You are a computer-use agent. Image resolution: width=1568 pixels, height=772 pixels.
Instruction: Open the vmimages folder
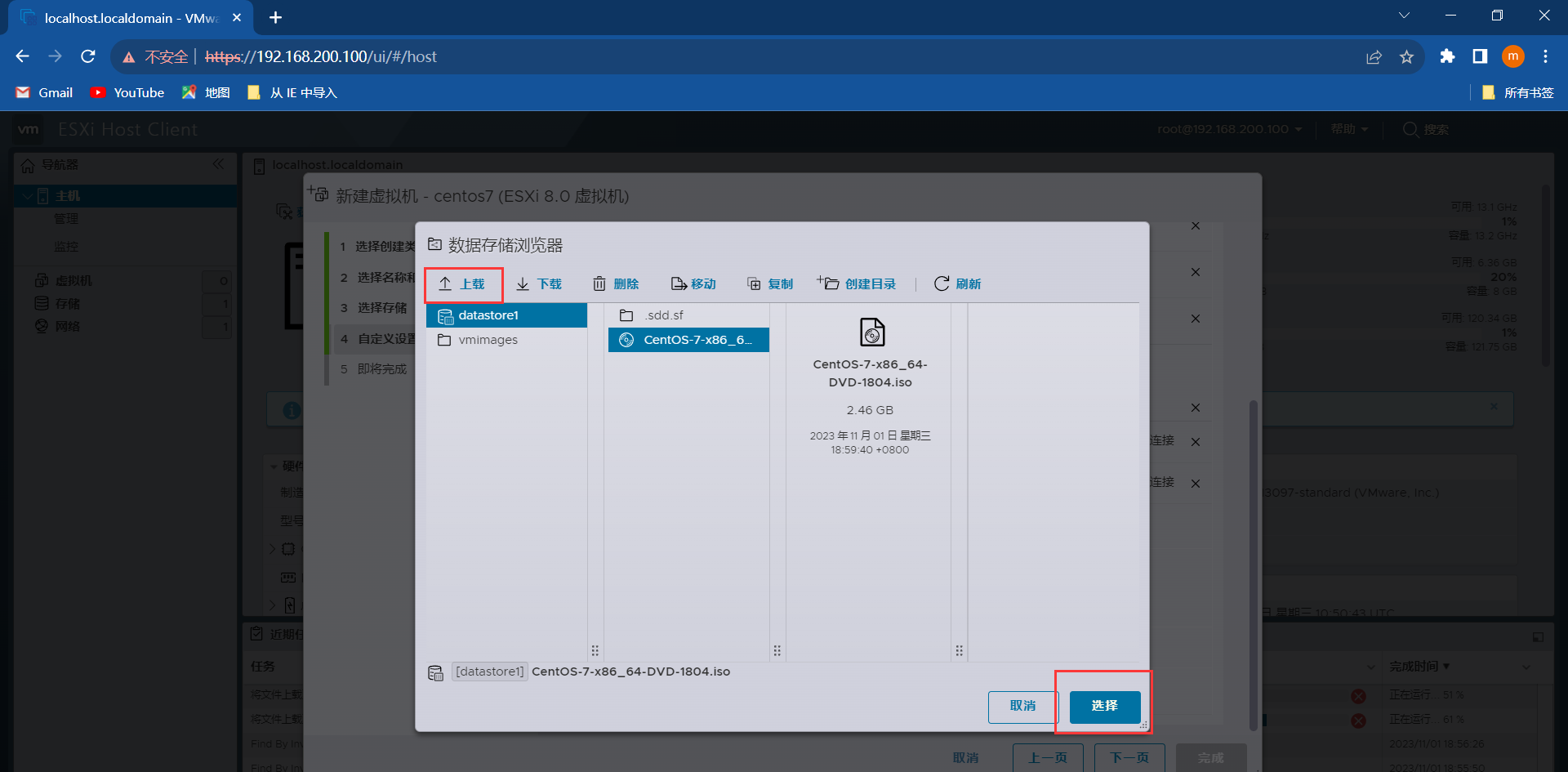(506, 340)
